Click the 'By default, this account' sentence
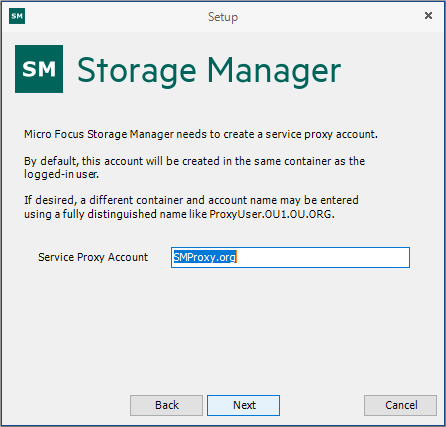446x427 pixels. click(194, 161)
